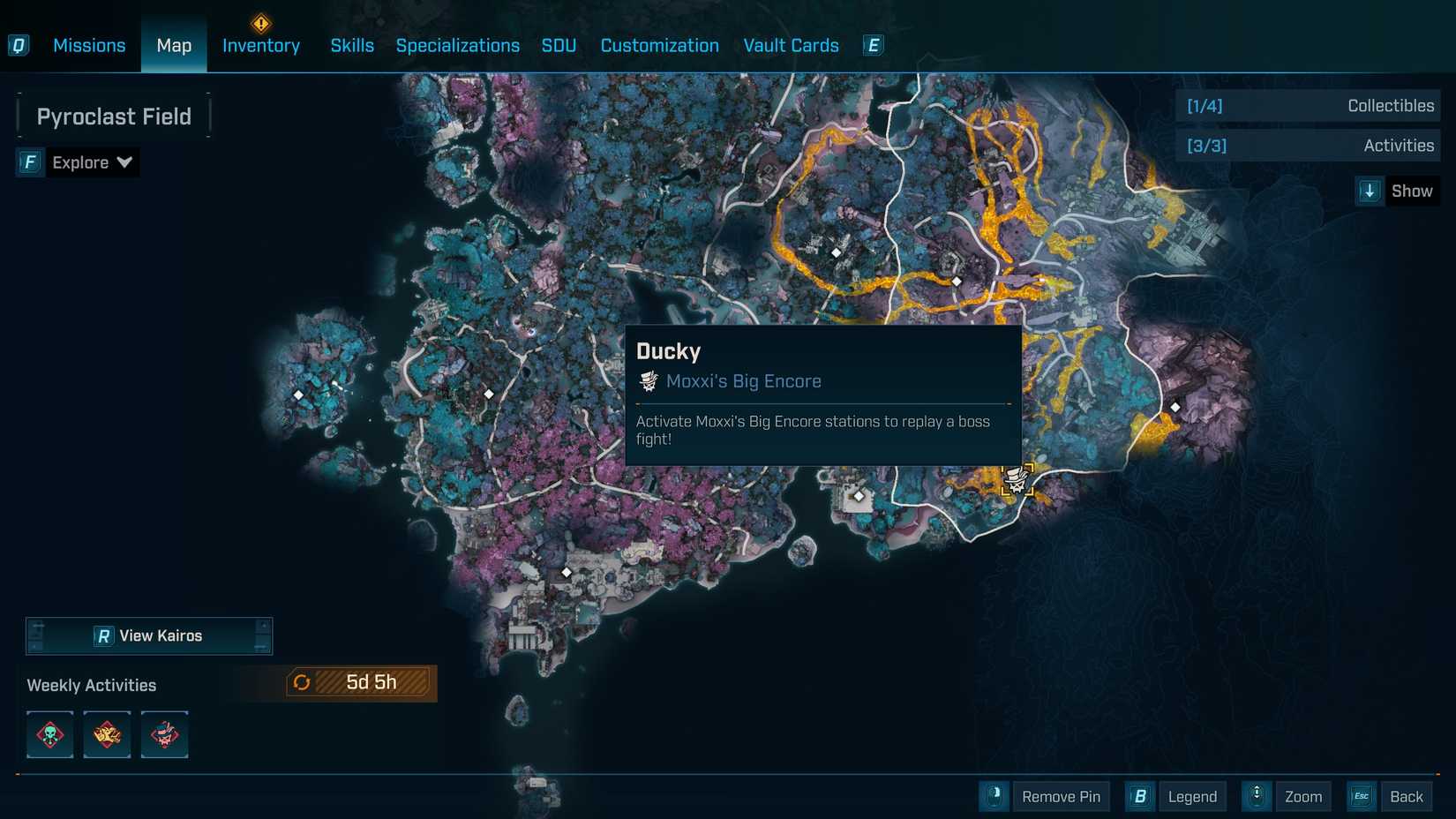Click the B key icon beside Legend
Screen dimensions: 1456x819
tap(1140, 797)
